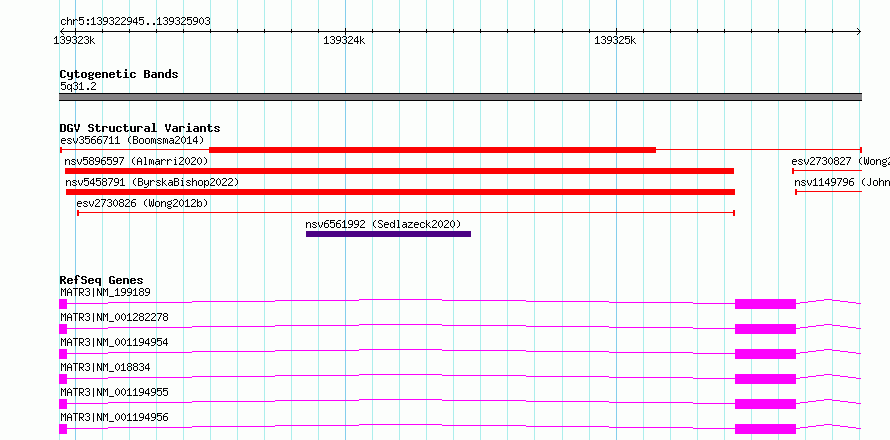Image resolution: width=890 pixels, height=440 pixels.
Task: Click the MATR3|NM_001282278 transcript label
Action: tap(114, 317)
